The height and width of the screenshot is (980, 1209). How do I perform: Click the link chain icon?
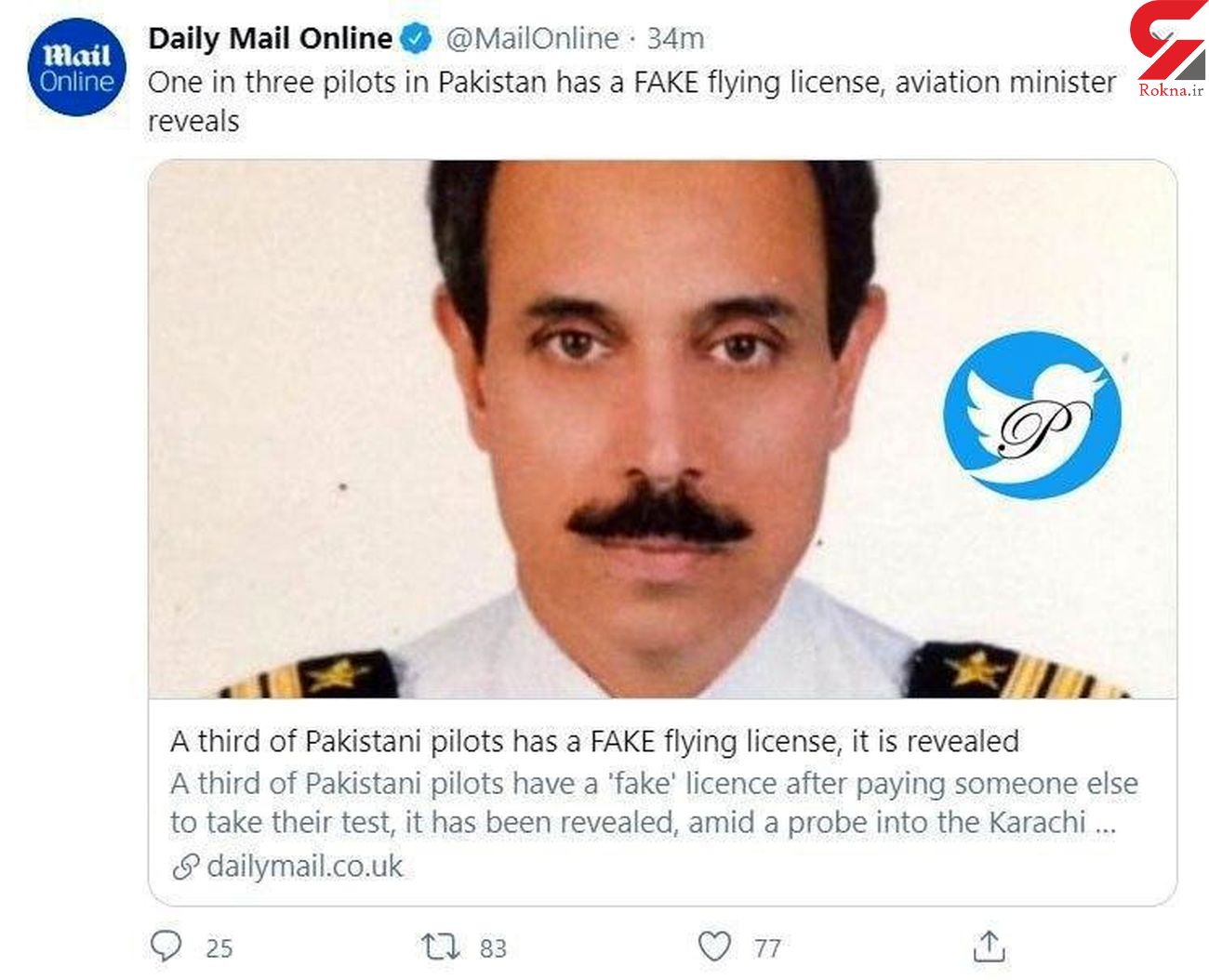point(185,867)
